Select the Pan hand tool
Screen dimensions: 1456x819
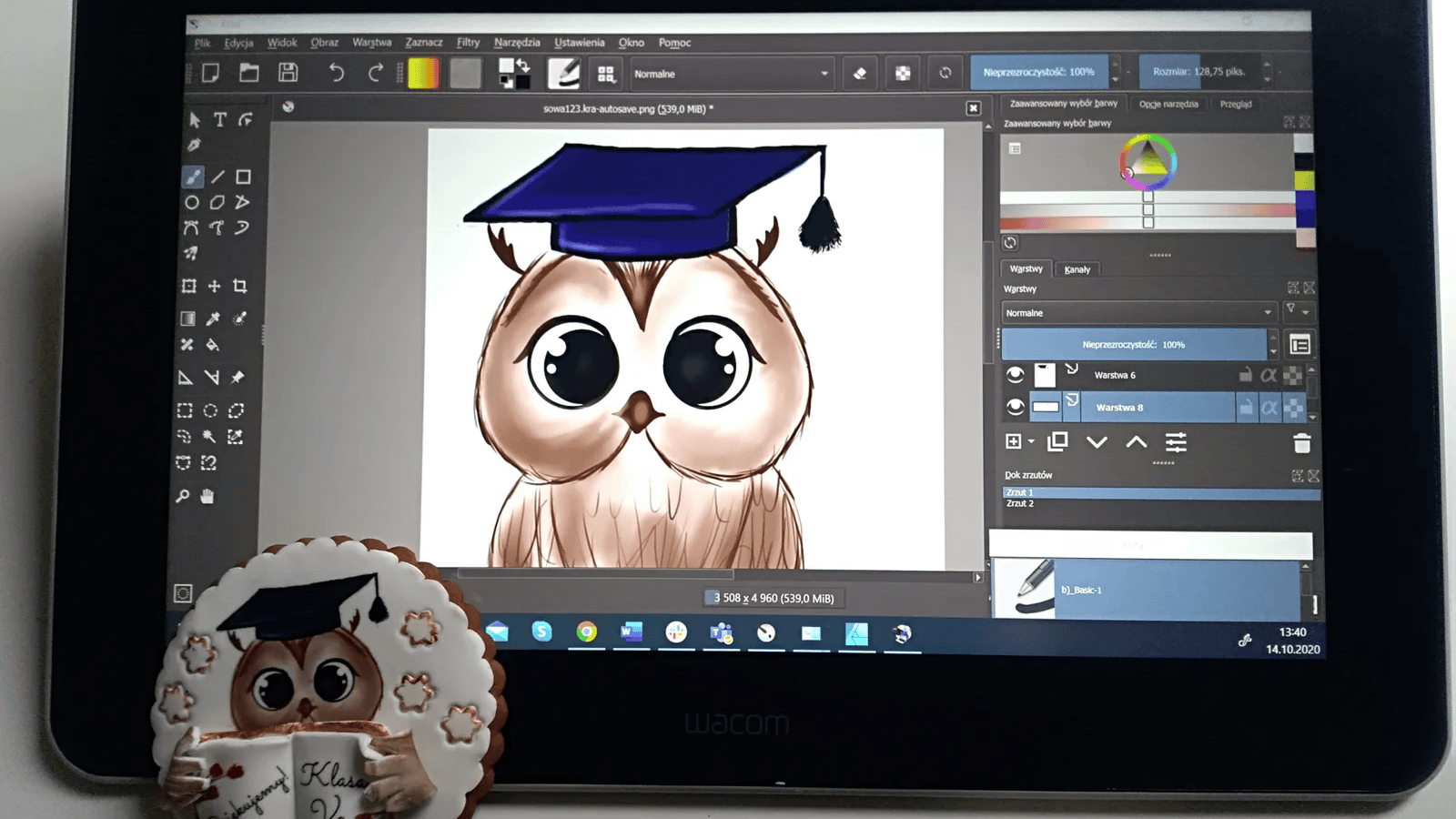(207, 496)
